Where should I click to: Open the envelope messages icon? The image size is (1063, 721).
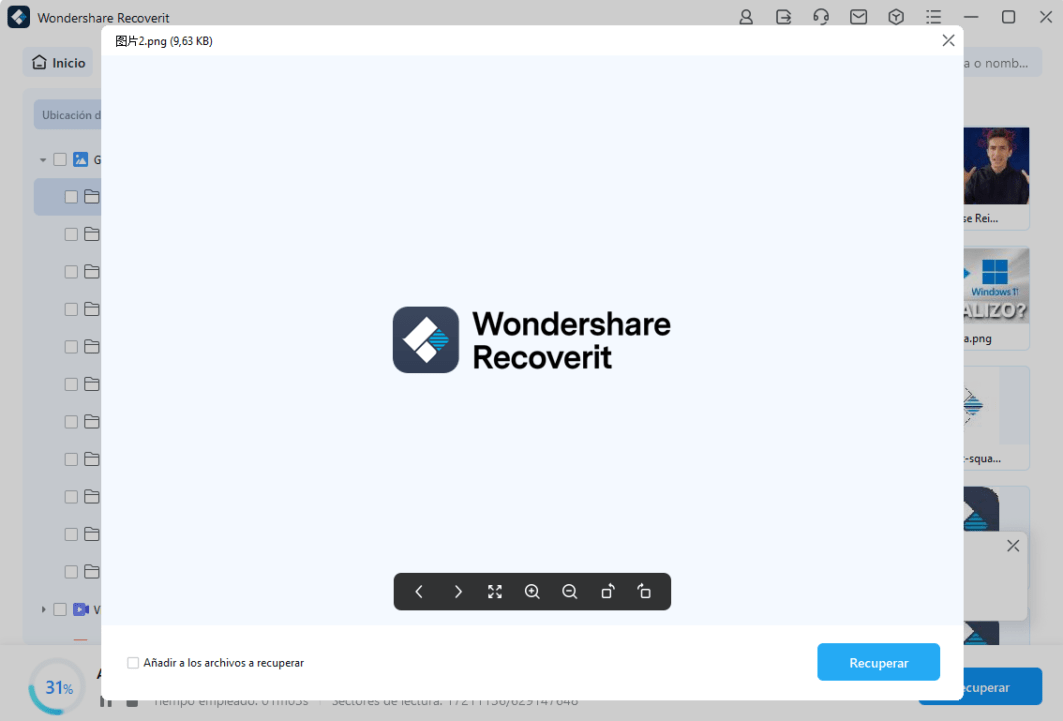coord(858,17)
